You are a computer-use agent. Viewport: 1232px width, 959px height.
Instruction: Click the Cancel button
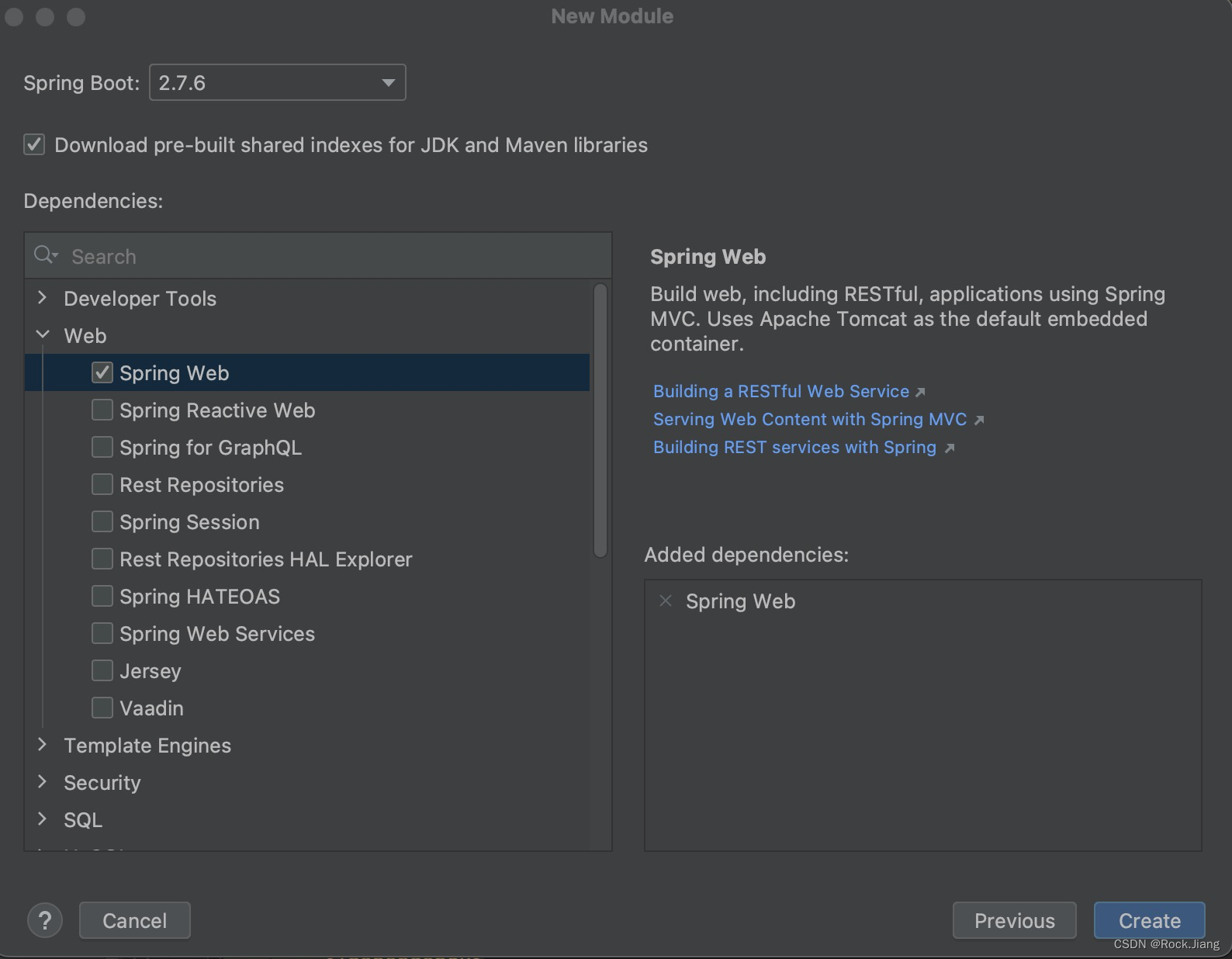[x=135, y=921]
